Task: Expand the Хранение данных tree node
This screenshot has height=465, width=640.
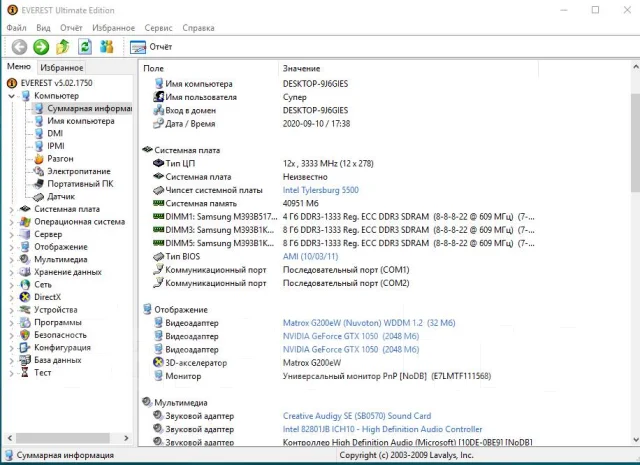Action: click(x=11, y=273)
